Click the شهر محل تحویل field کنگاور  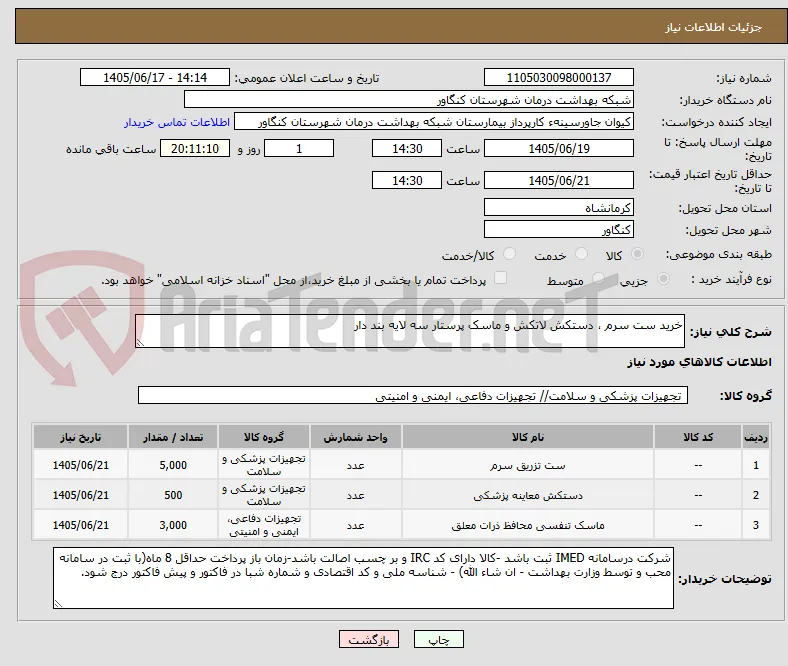[x=559, y=229]
